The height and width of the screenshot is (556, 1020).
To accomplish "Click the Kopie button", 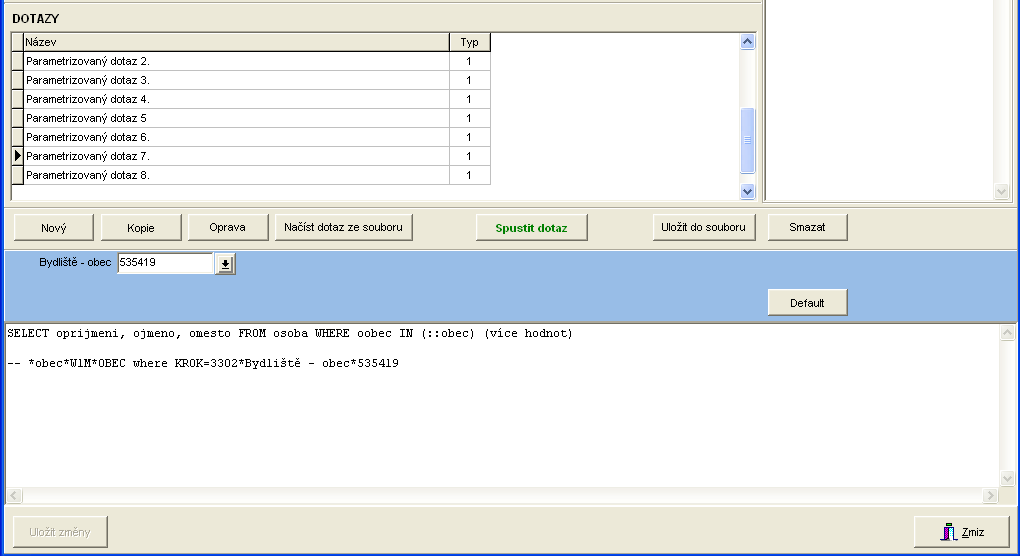I will [140, 228].
